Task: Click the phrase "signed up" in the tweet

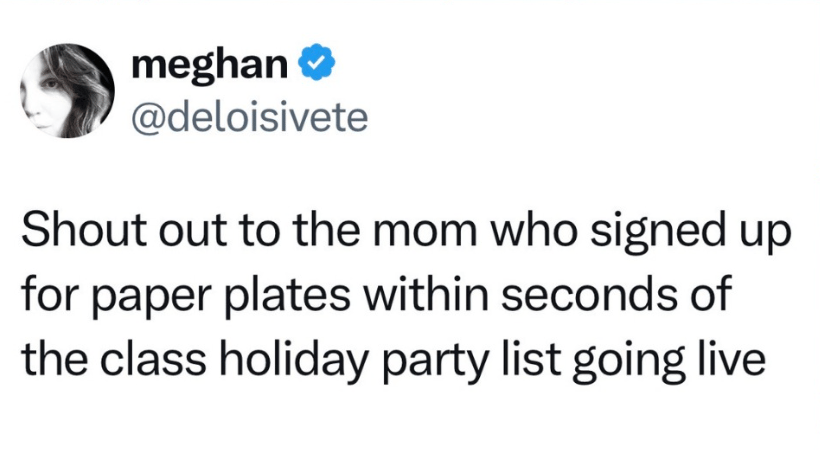Action: (690, 233)
